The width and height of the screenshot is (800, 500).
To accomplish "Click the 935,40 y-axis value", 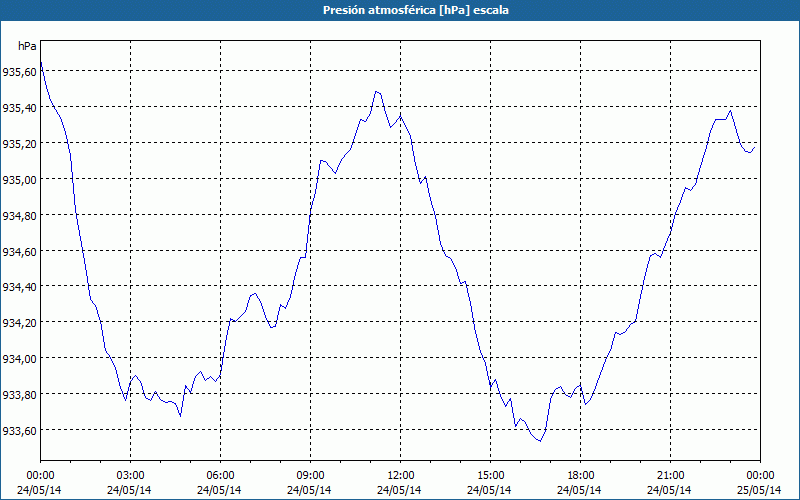I will coord(20,108).
